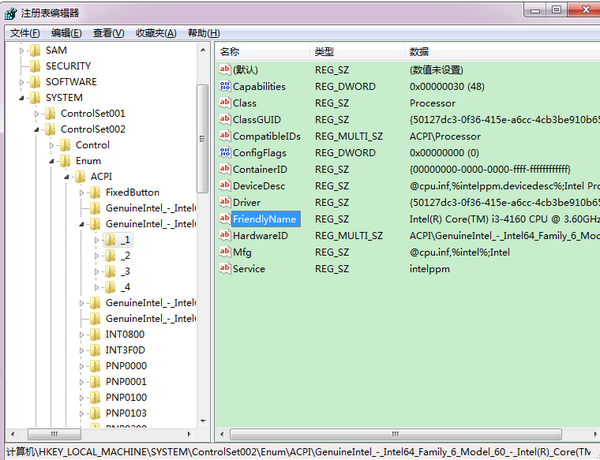Click tree pane scroll up arrow

(x=203, y=50)
